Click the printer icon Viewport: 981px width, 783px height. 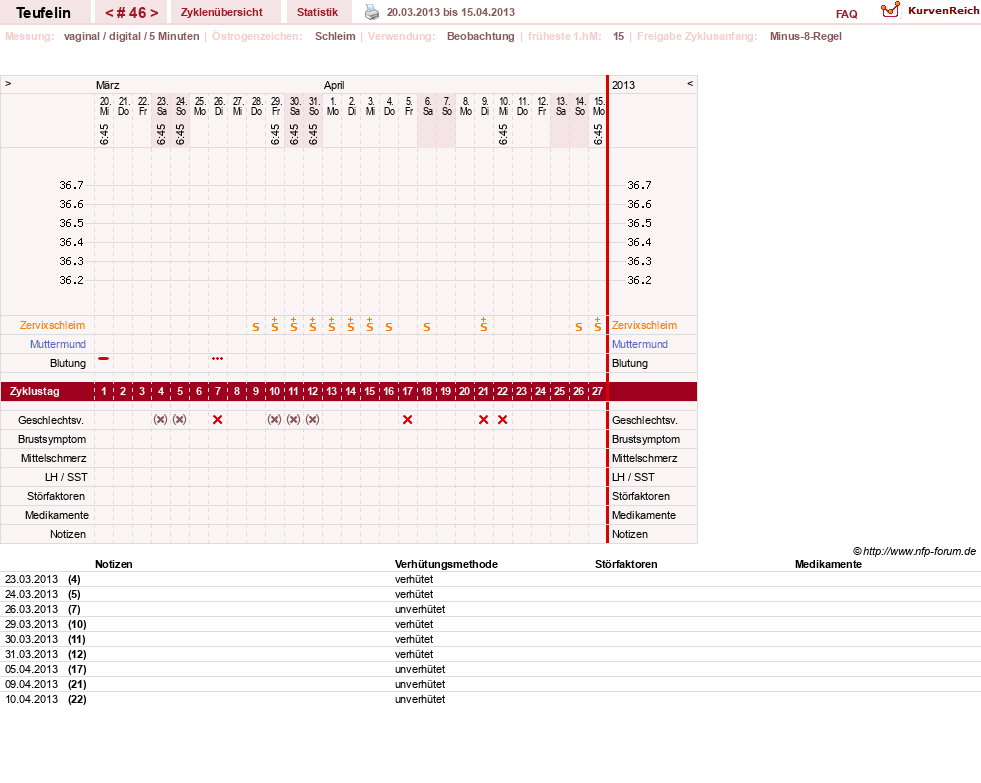click(x=372, y=12)
